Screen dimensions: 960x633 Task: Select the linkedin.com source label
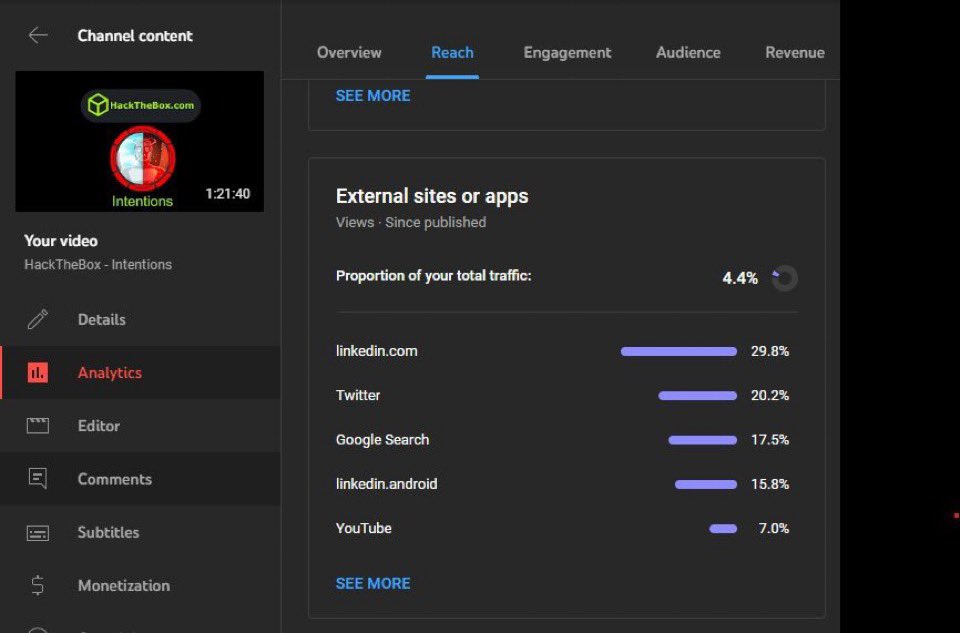point(377,351)
